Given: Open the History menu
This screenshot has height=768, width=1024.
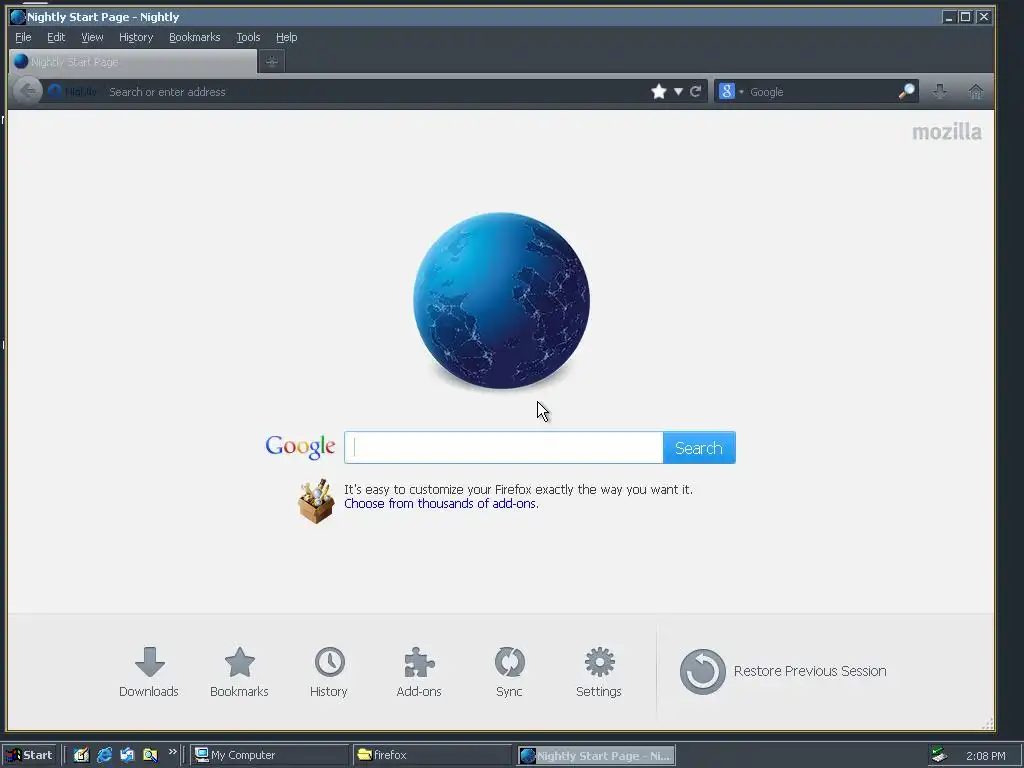Looking at the screenshot, I should tap(136, 37).
